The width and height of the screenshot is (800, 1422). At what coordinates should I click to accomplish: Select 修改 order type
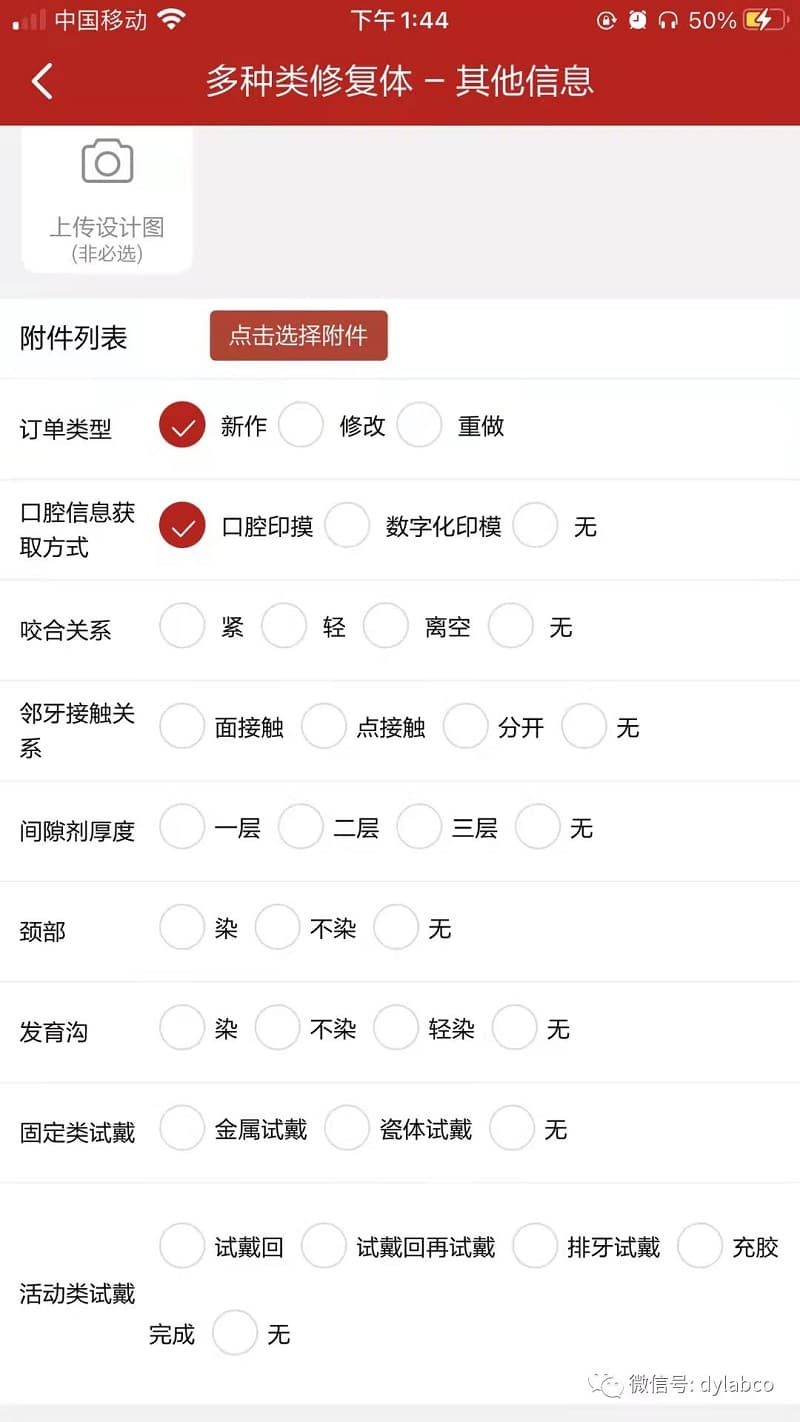tap(301, 425)
